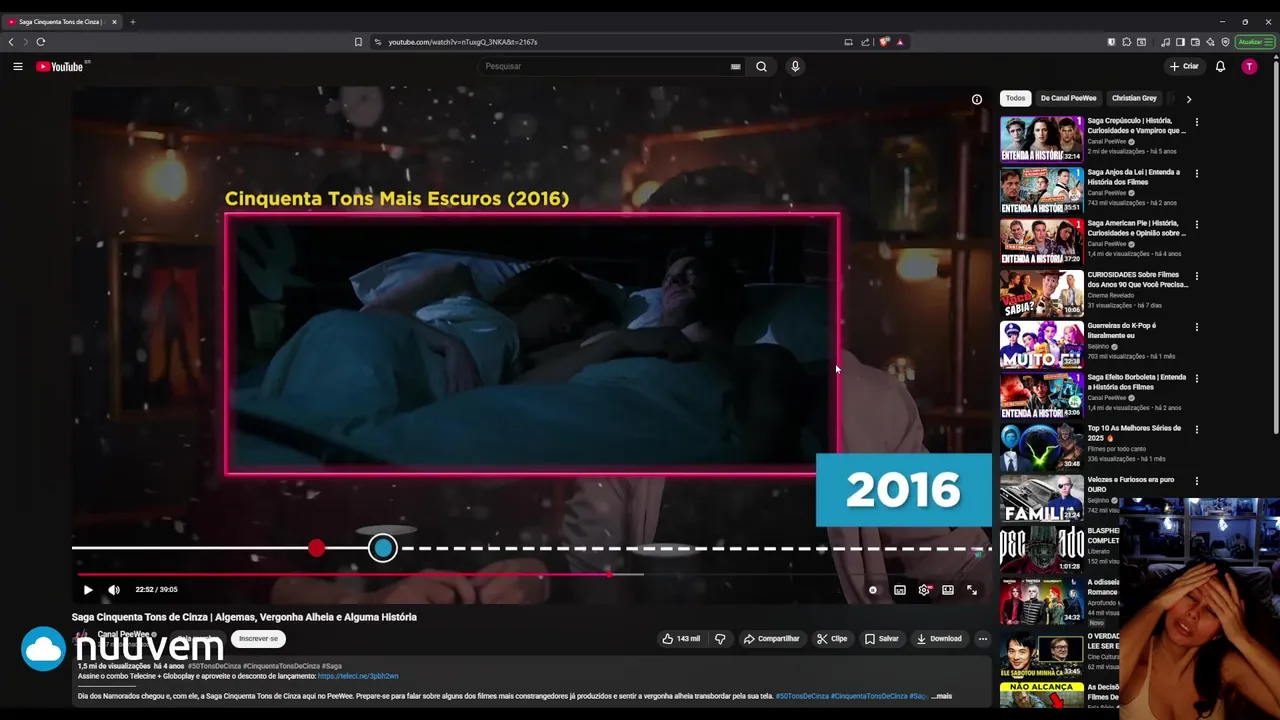Open Guerreiras do K-Pop video title
The image size is (1280, 720).
(x=1123, y=331)
